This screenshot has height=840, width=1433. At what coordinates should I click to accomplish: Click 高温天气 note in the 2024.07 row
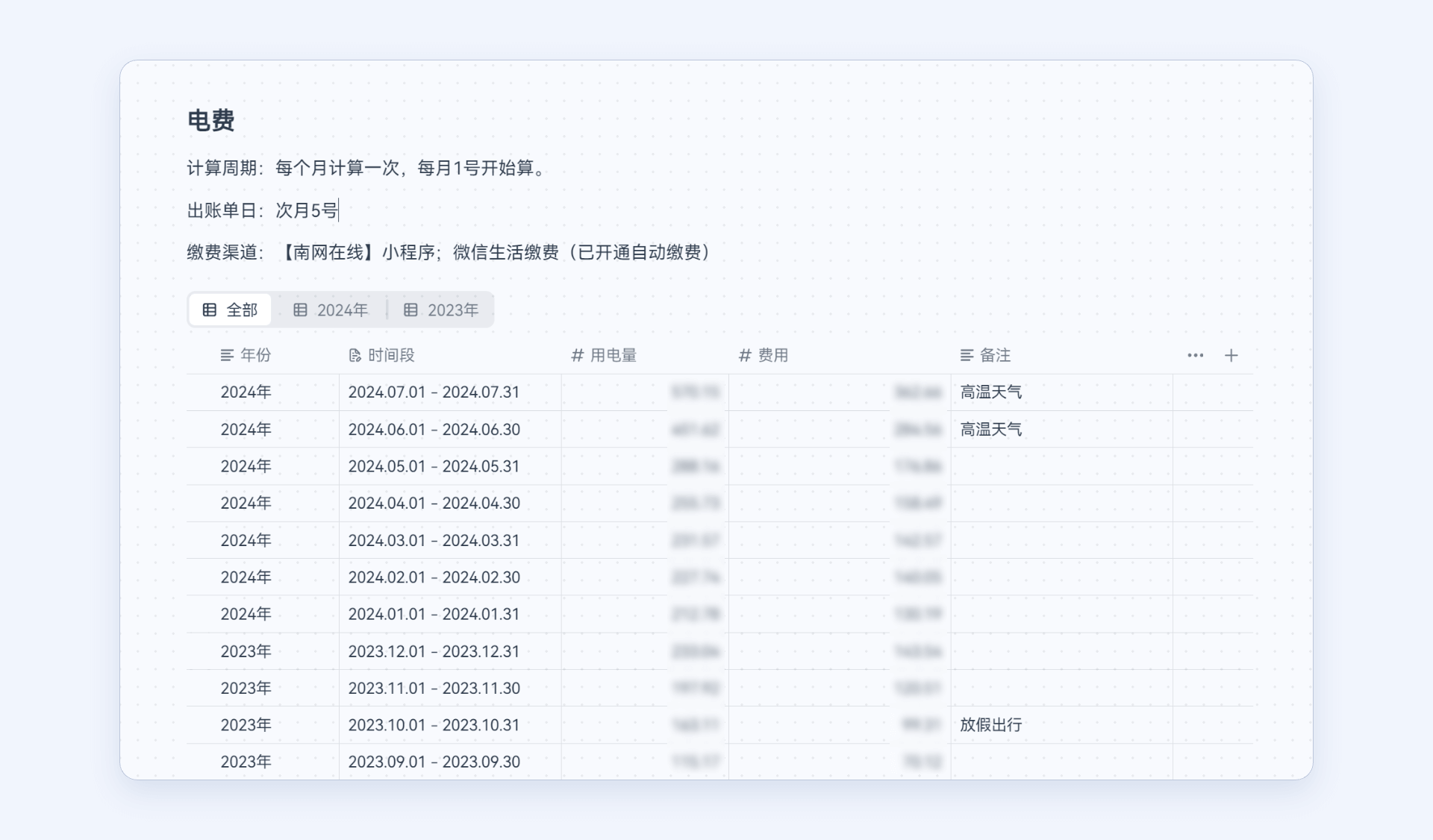(990, 392)
